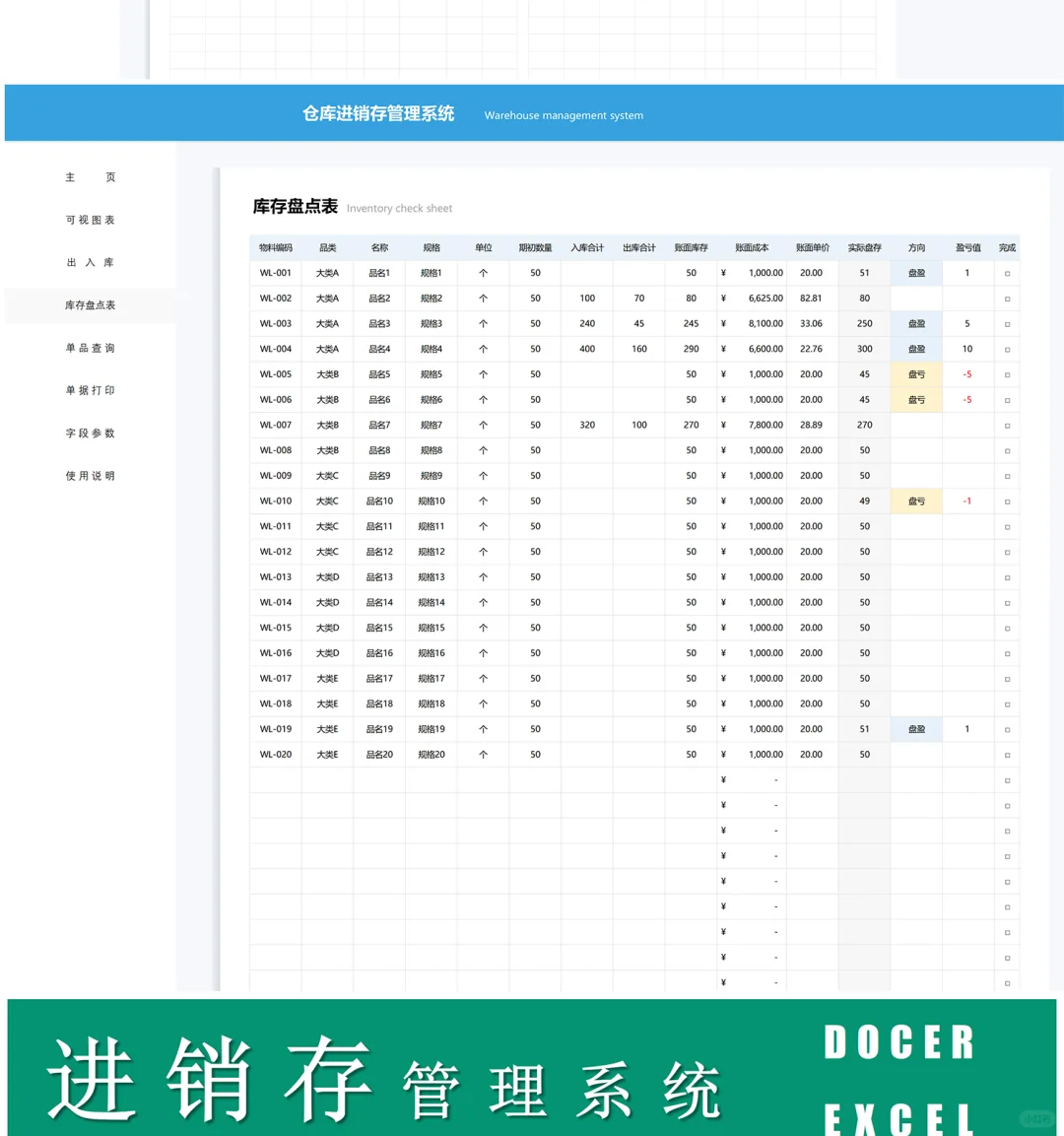Tick the 完成 checkbox for row WL-007
This screenshot has height=1136, width=1064.
(1007, 426)
